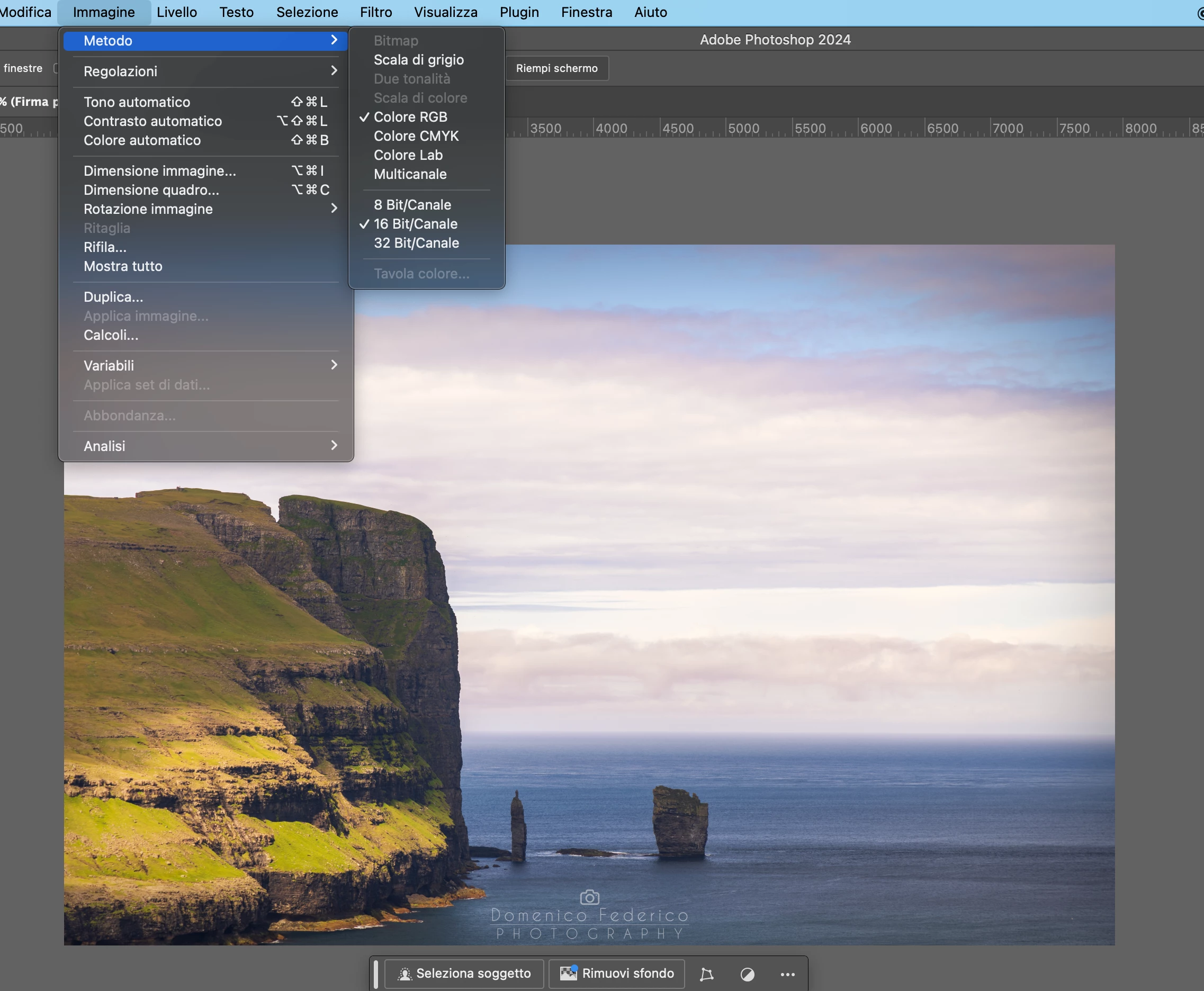The height and width of the screenshot is (991, 1204).
Task: Open the Livello menu in menu bar
Action: click(176, 12)
